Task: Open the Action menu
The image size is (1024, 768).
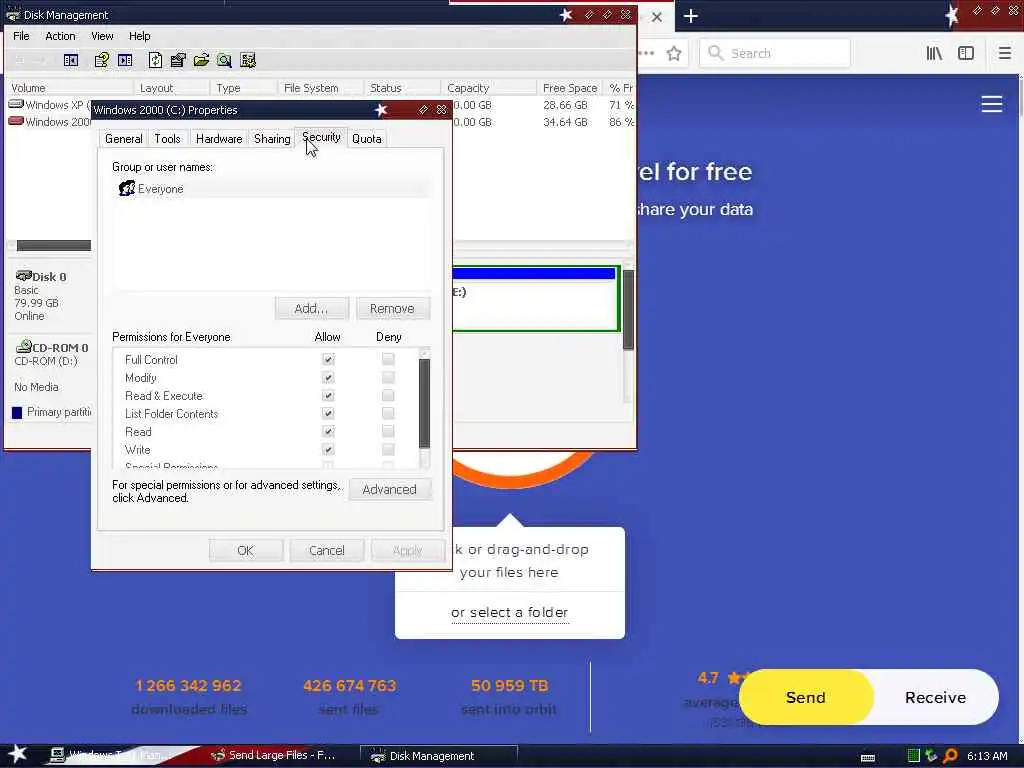Action: pyautogui.click(x=60, y=36)
